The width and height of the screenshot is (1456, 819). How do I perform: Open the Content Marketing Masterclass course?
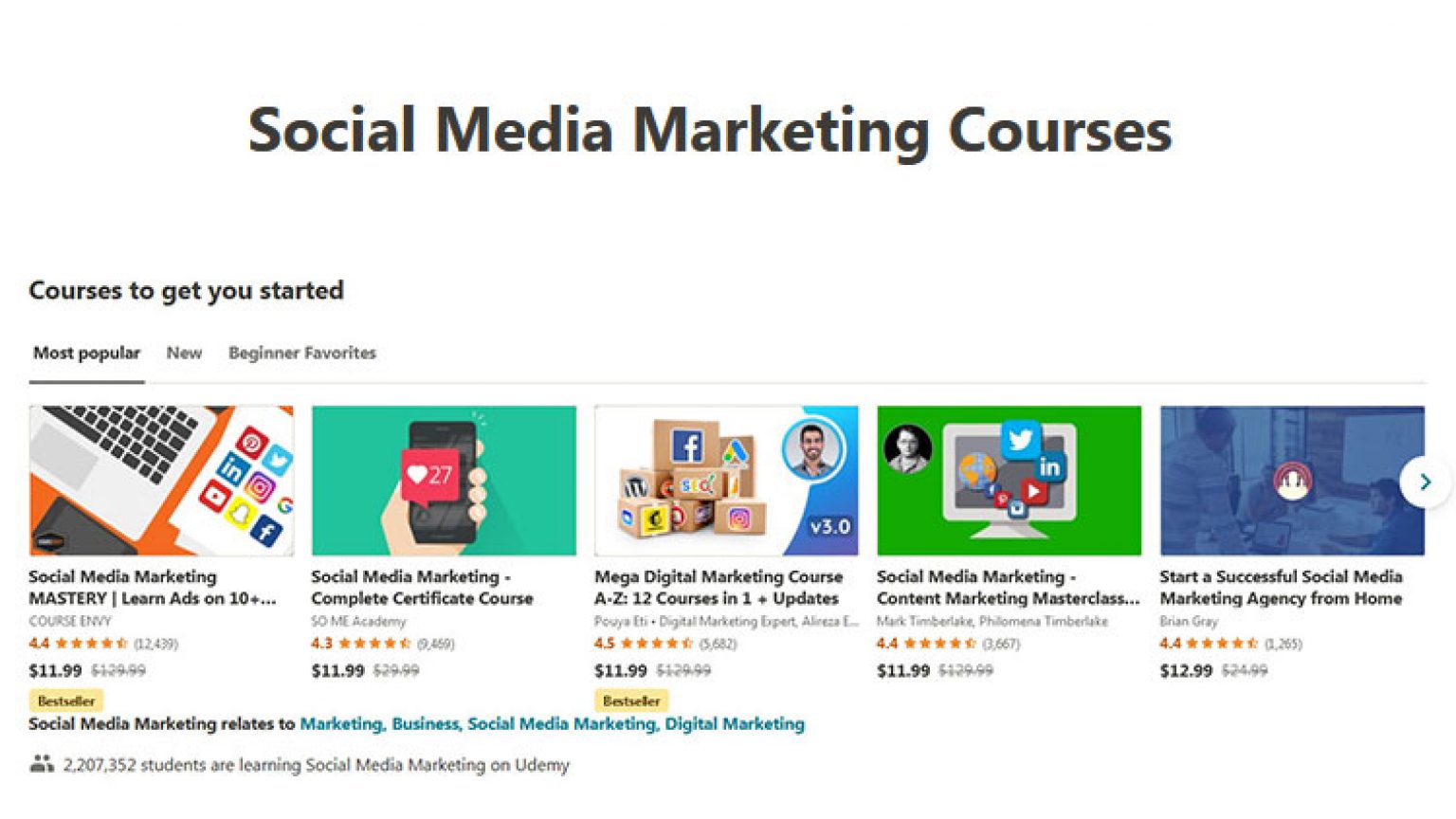1007,587
